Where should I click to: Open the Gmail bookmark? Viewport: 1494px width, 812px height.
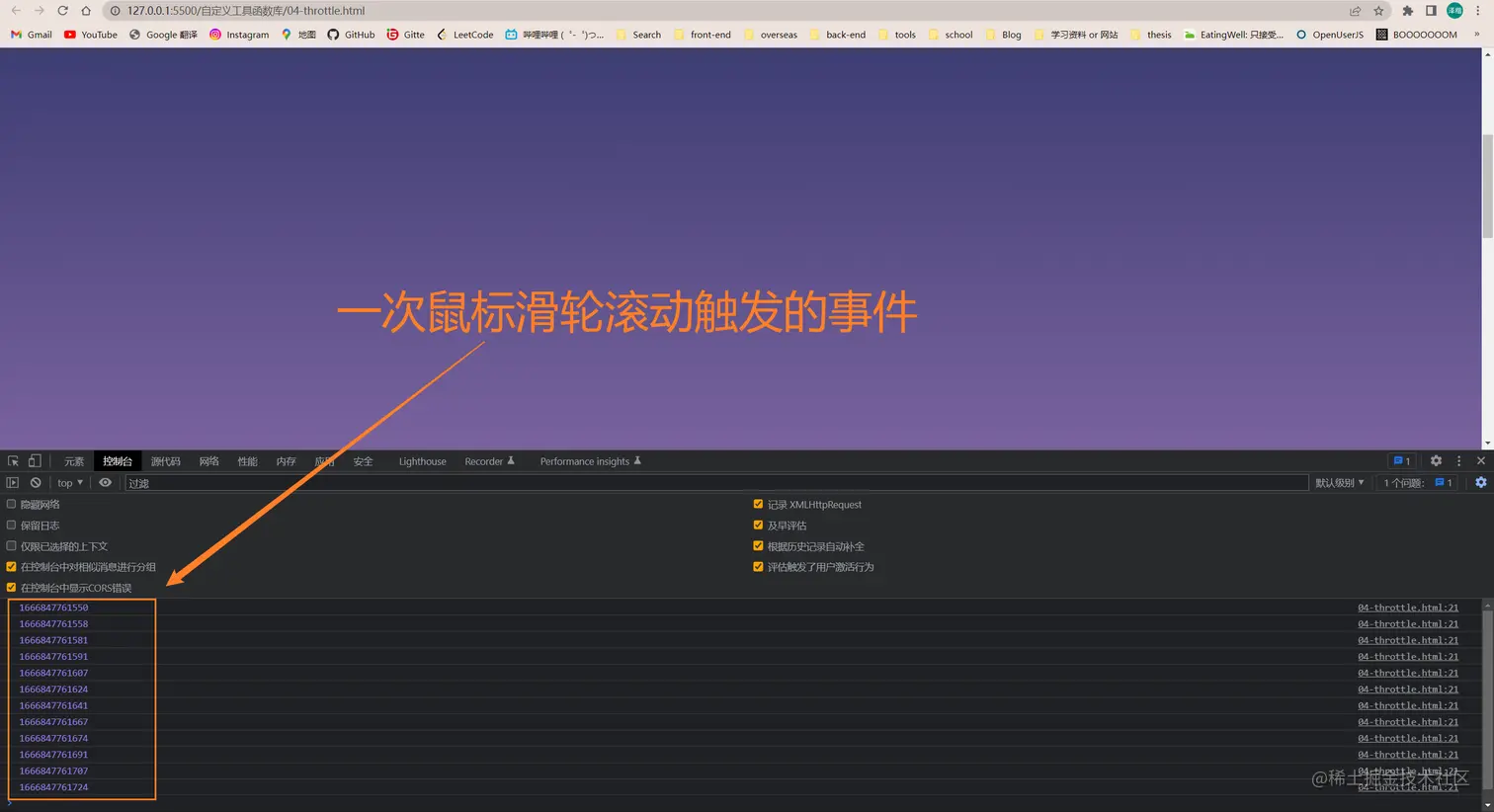click(32, 35)
